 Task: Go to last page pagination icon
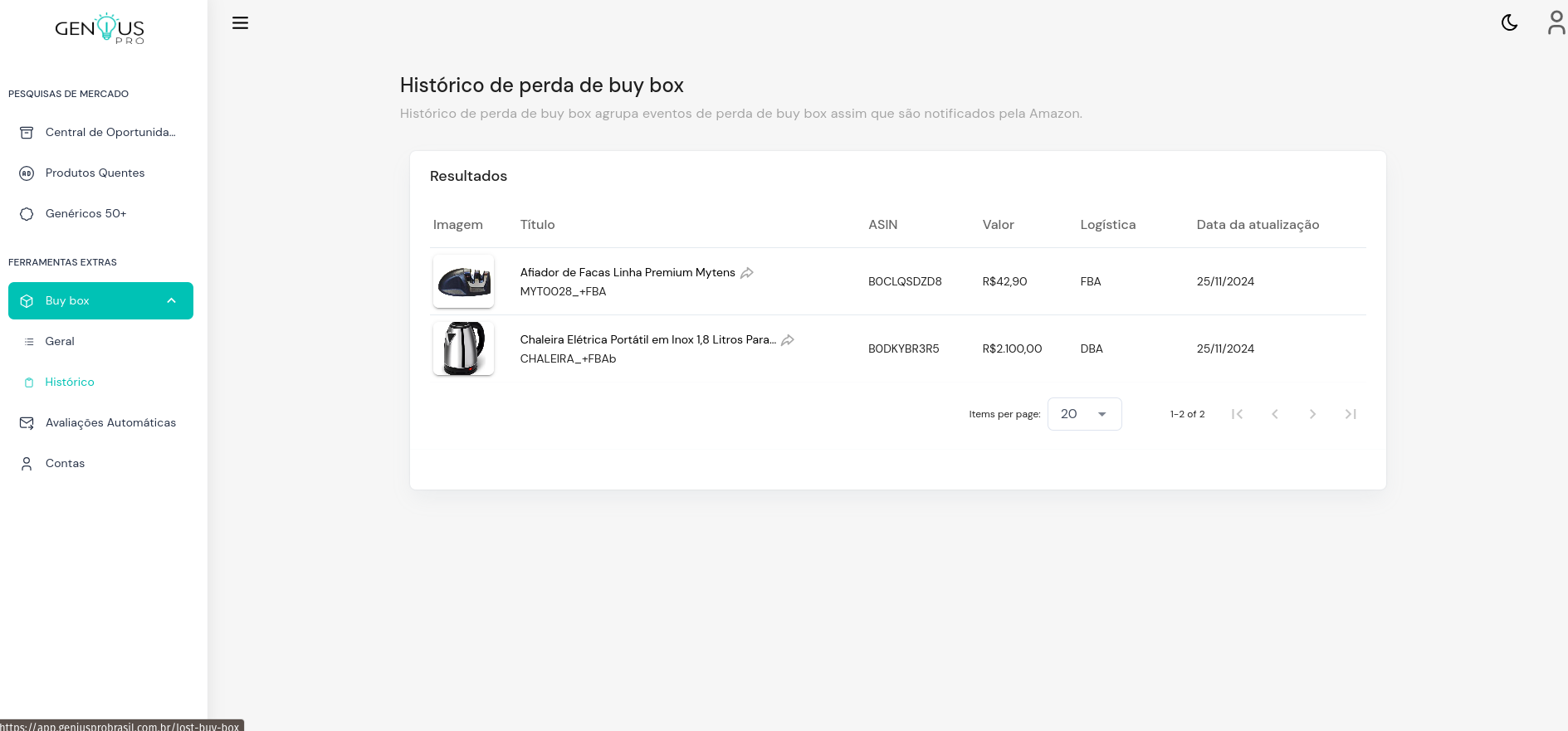click(1351, 414)
